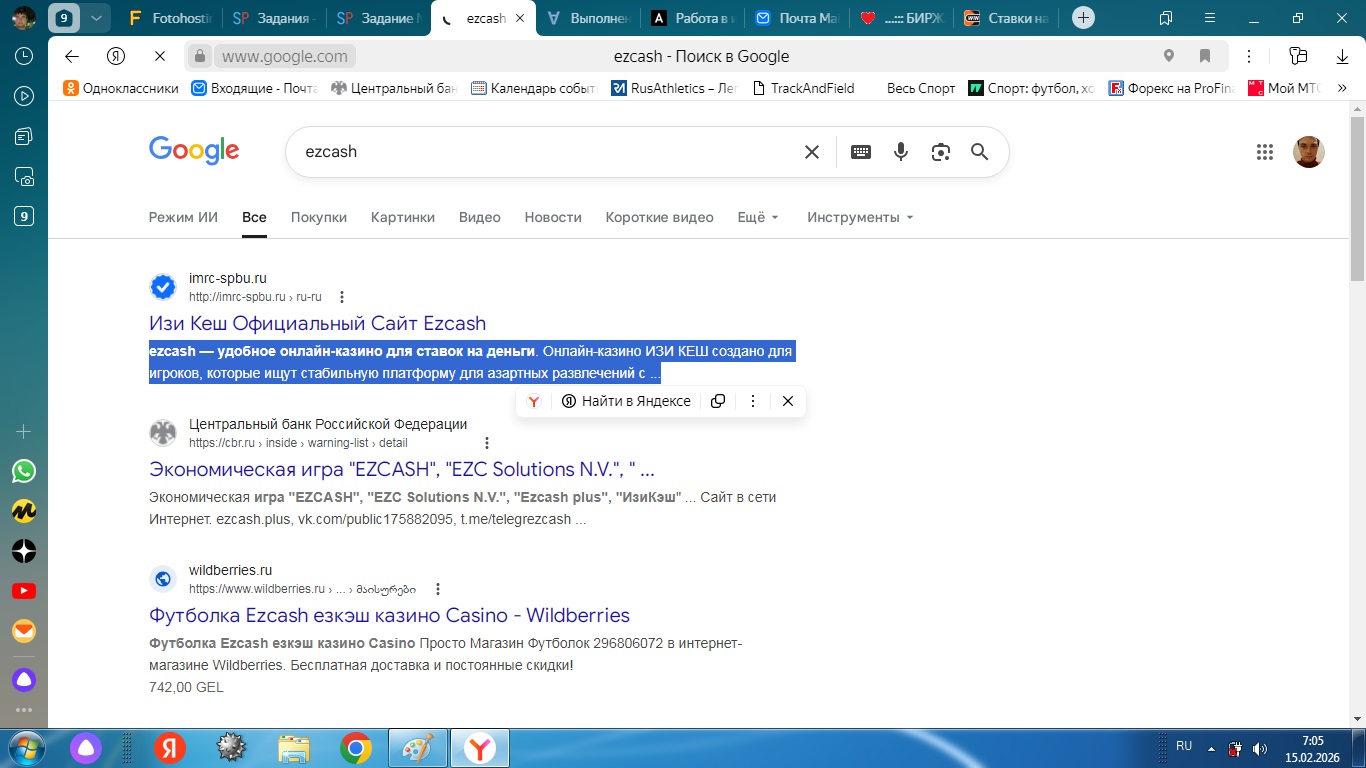1366x768 pixels.
Task: Bookmark this page via address bar icon
Action: tap(1205, 56)
